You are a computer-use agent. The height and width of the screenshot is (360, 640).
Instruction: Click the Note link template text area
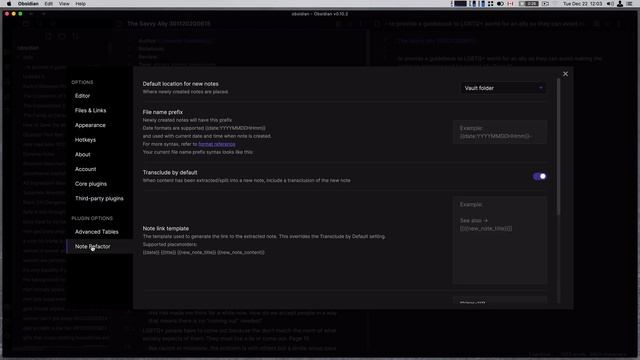click(500, 240)
